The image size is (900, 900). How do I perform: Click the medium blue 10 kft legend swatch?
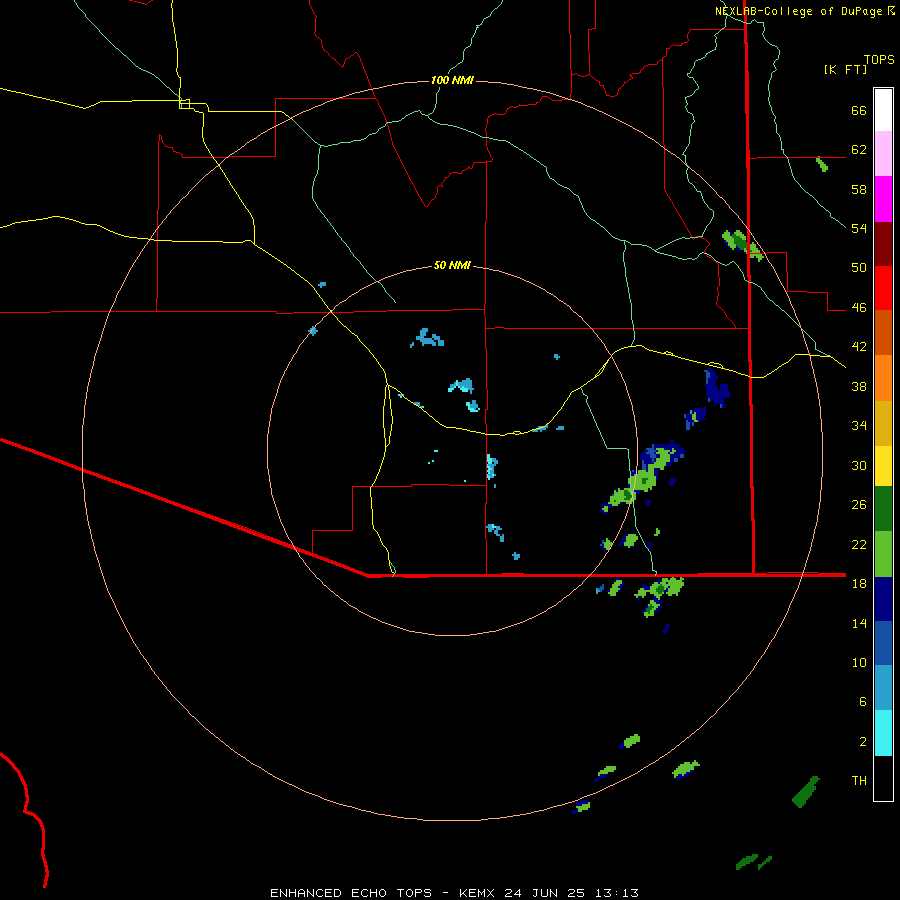(883, 643)
